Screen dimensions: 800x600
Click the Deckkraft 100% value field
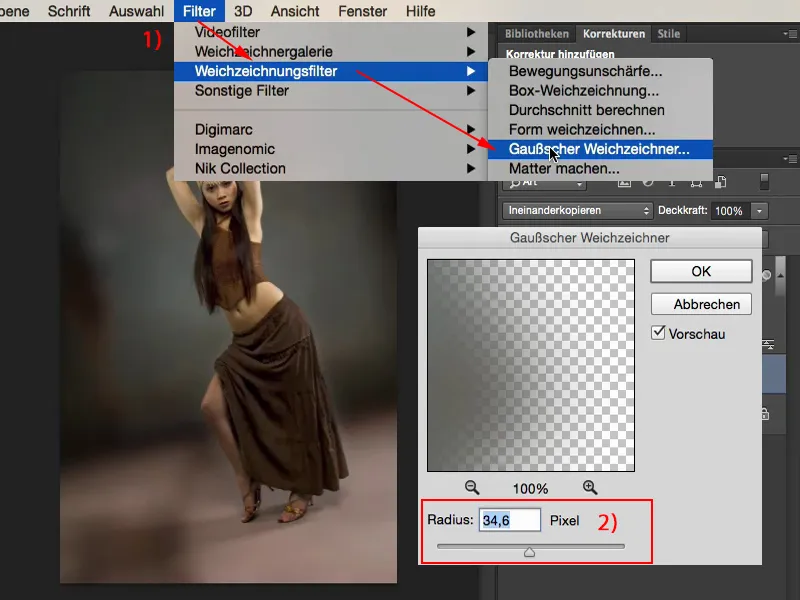[x=731, y=211]
